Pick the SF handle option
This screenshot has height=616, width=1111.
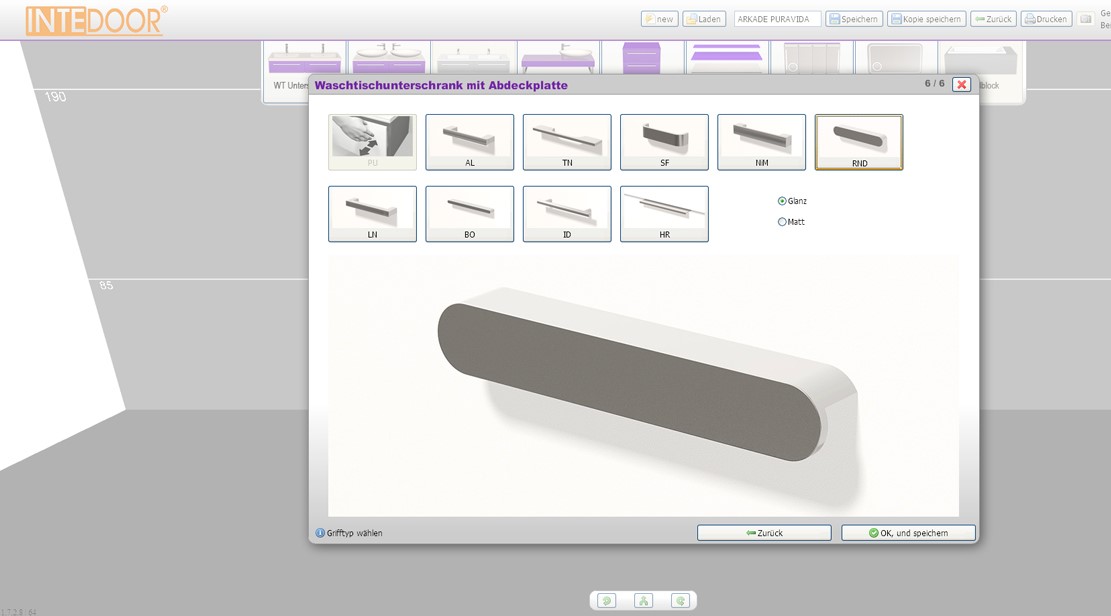(664, 142)
